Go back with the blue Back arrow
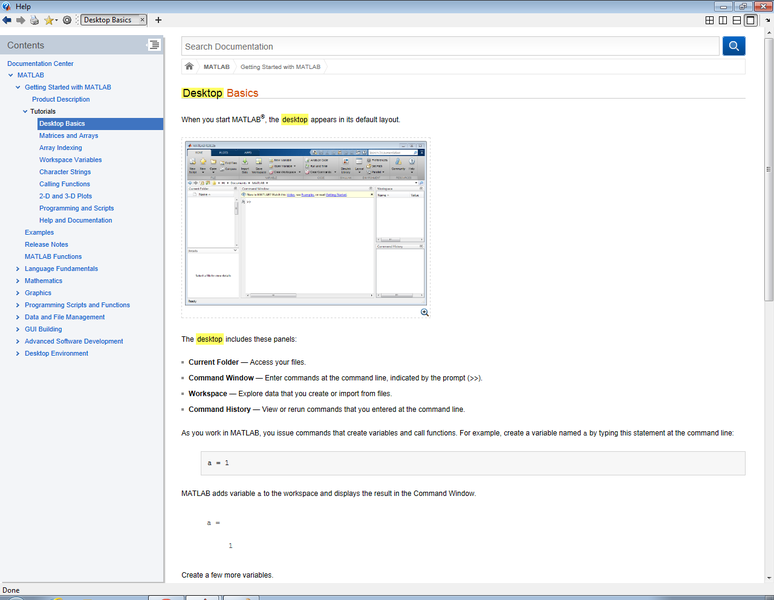The image size is (774, 600). click(x=7, y=20)
